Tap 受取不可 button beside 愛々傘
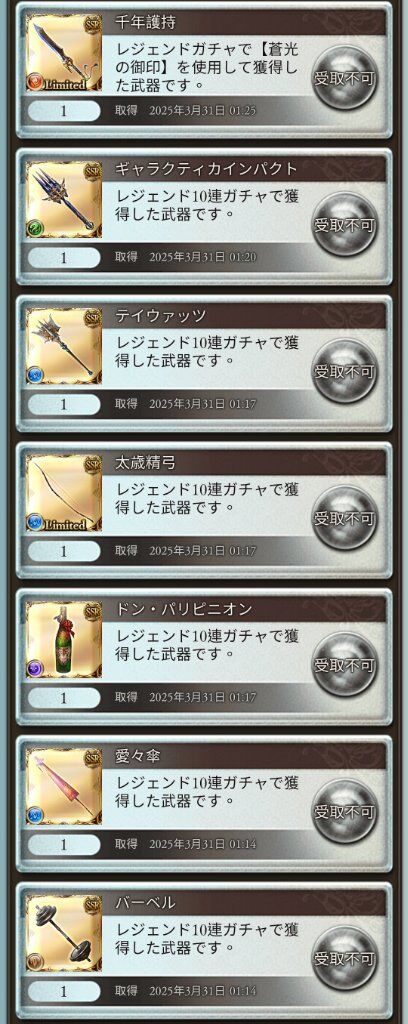 [345, 814]
